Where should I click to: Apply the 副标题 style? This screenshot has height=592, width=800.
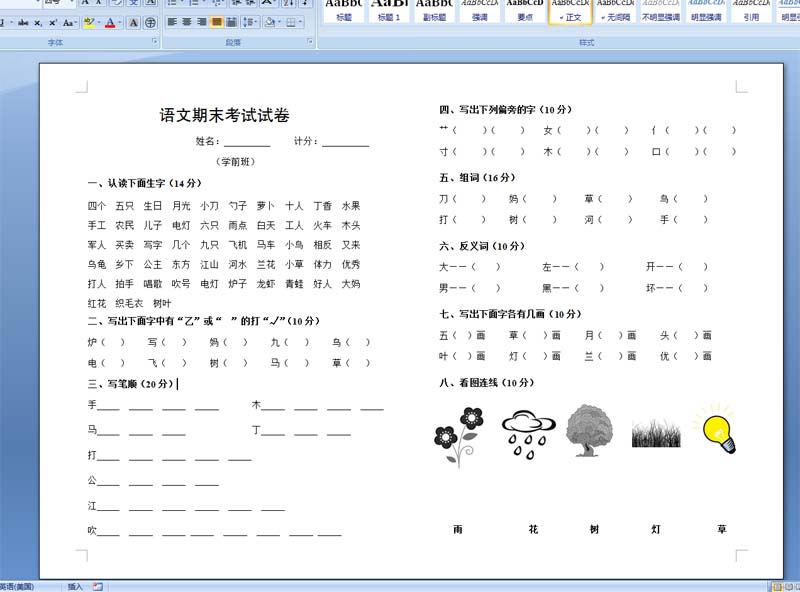(434, 11)
